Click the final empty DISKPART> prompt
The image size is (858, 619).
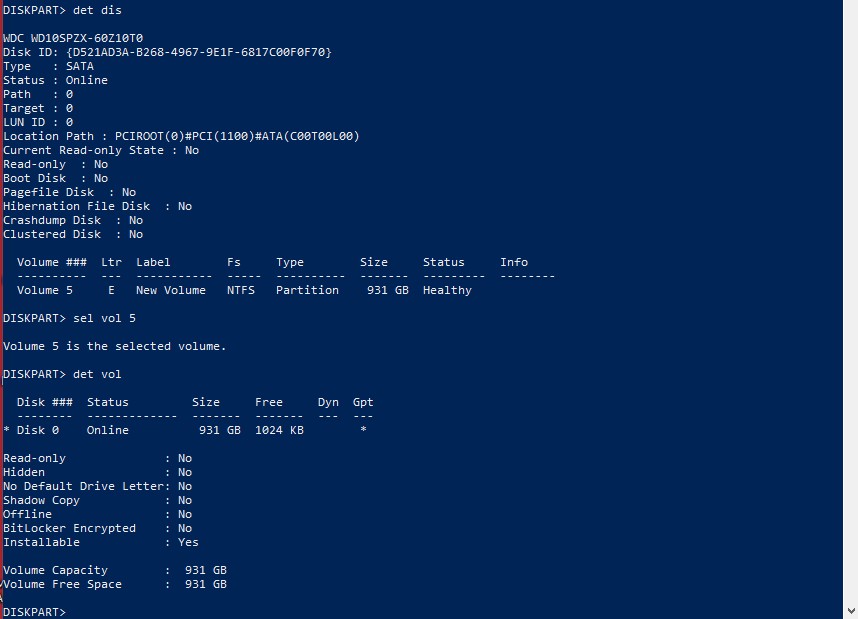point(36,612)
